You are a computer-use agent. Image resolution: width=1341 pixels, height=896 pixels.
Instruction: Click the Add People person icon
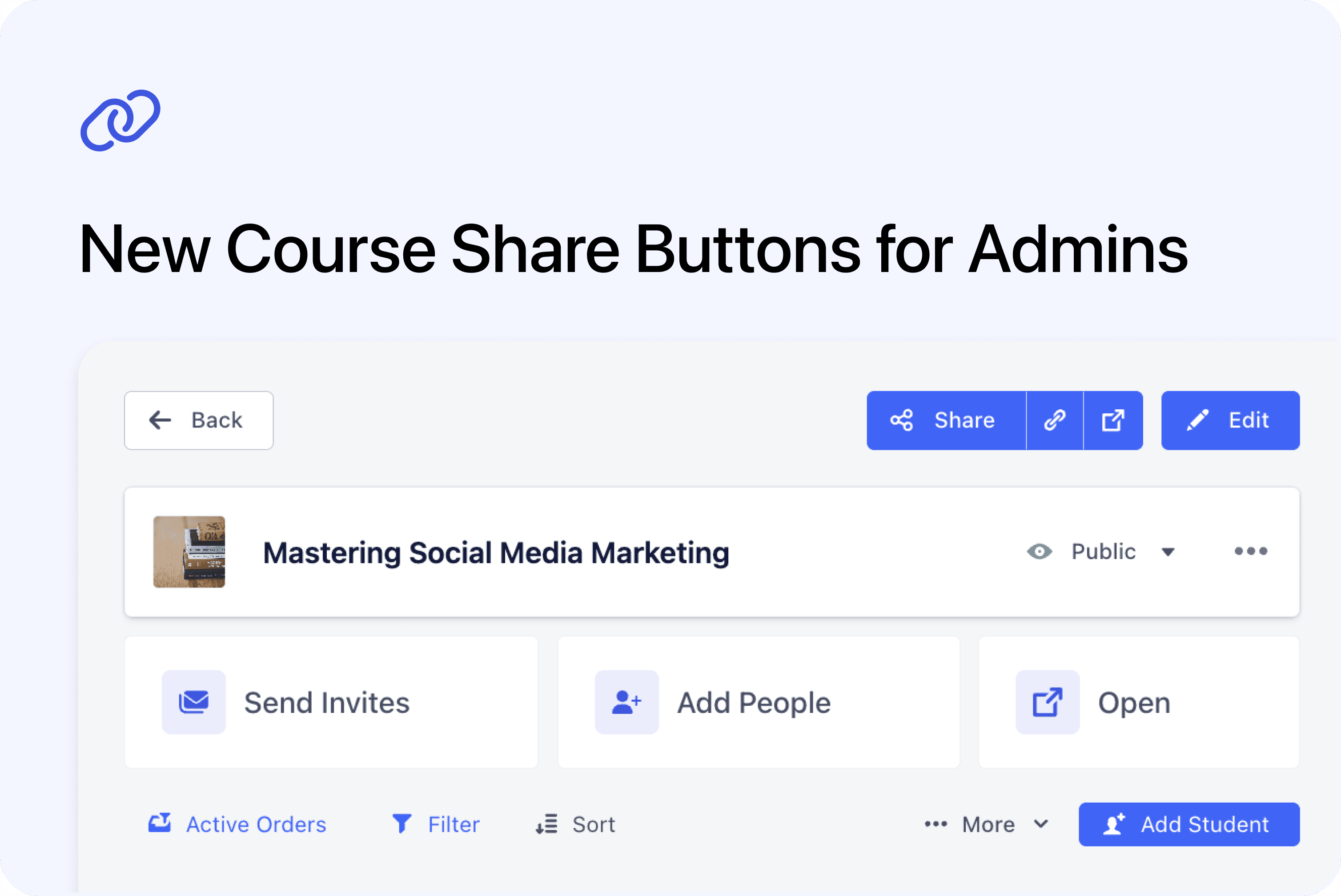tap(626, 702)
